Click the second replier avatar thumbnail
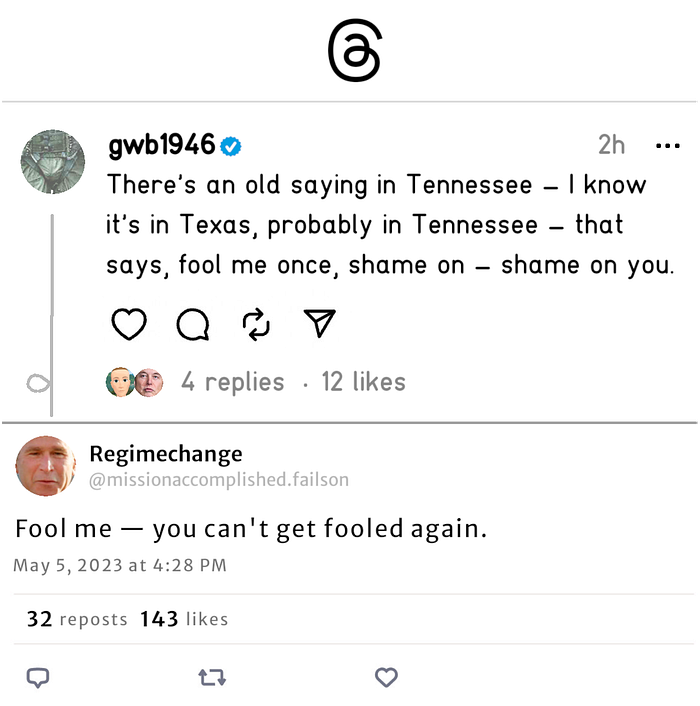This screenshot has height=706, width=700. [x=149, y=382]
